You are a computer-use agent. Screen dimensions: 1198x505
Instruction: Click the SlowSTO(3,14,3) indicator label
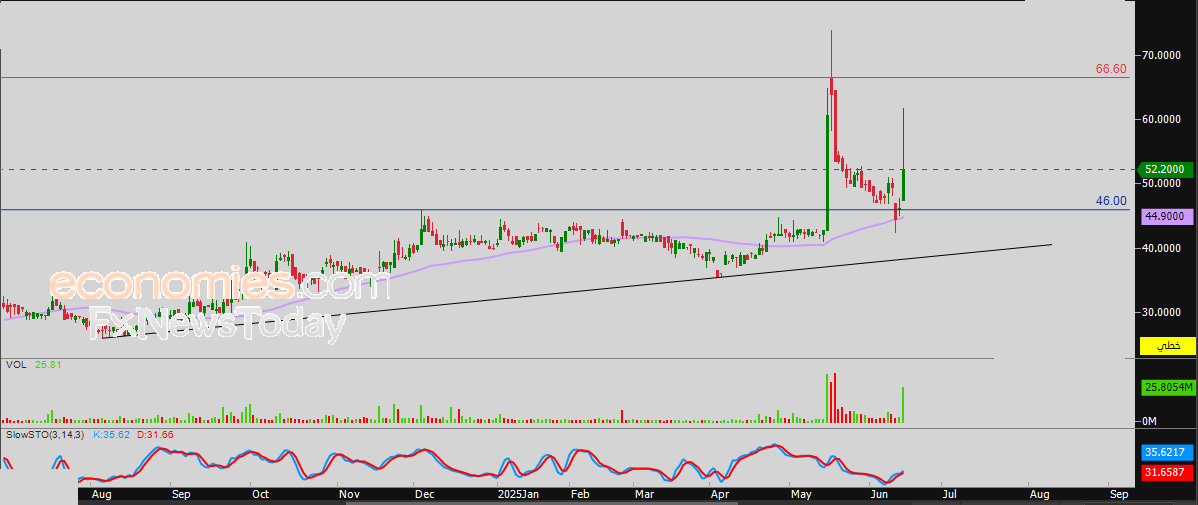click(44, 434)
